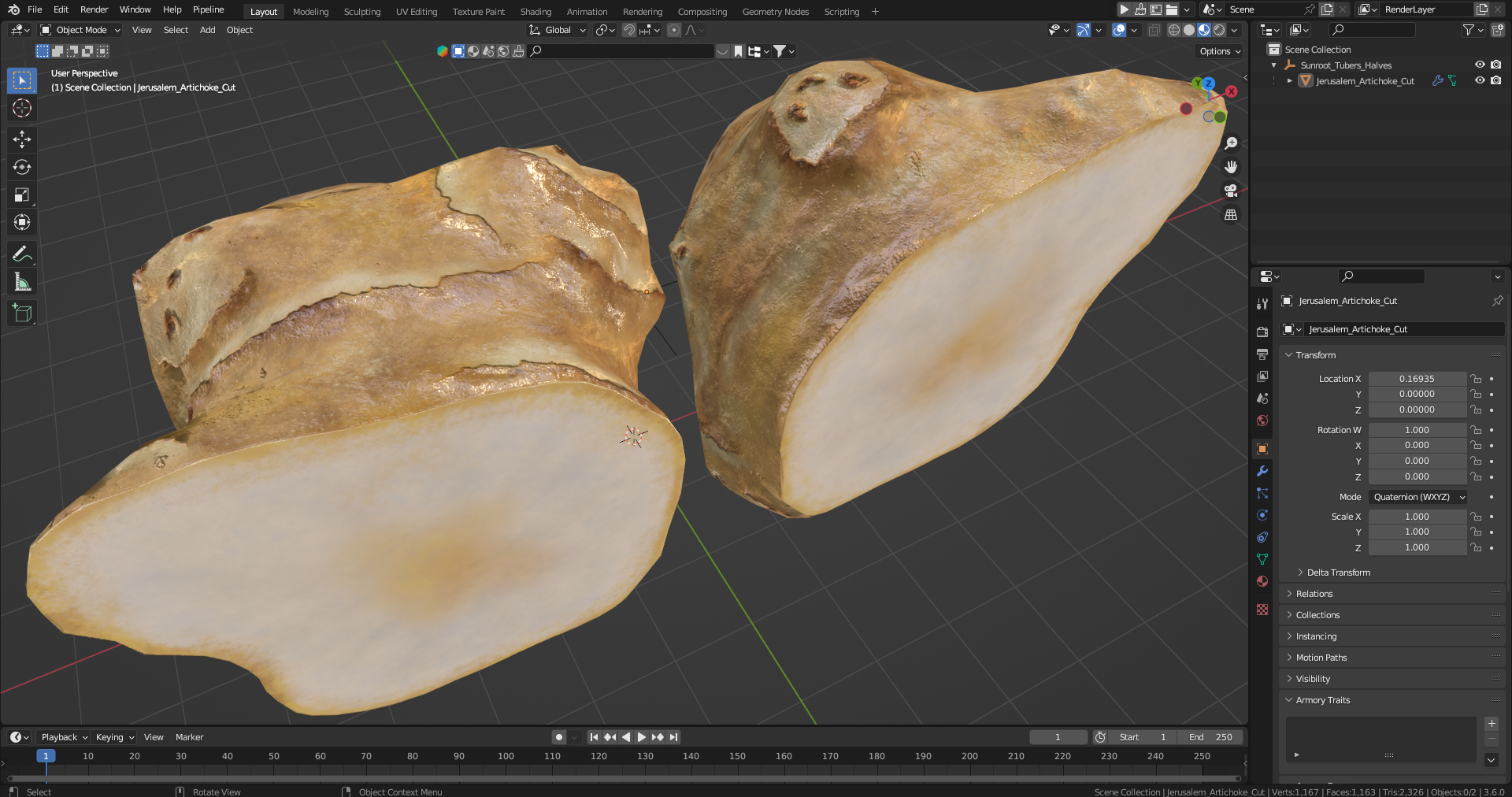Viewport: 1512px width, 797px height.
Task: Switch to the Sculpting workspace tab
Action: point(362,12)
